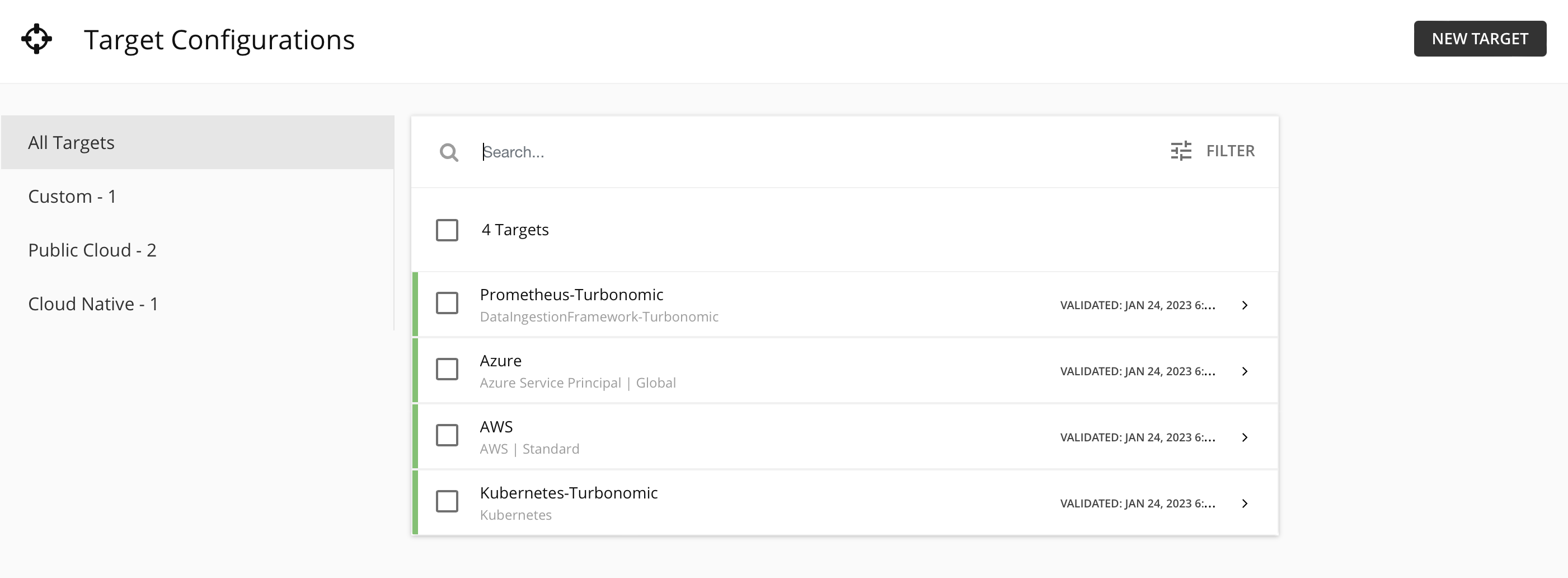
Task: Select the Azure target checkbox
Action: pyautogui.click(x=447, y=369)
